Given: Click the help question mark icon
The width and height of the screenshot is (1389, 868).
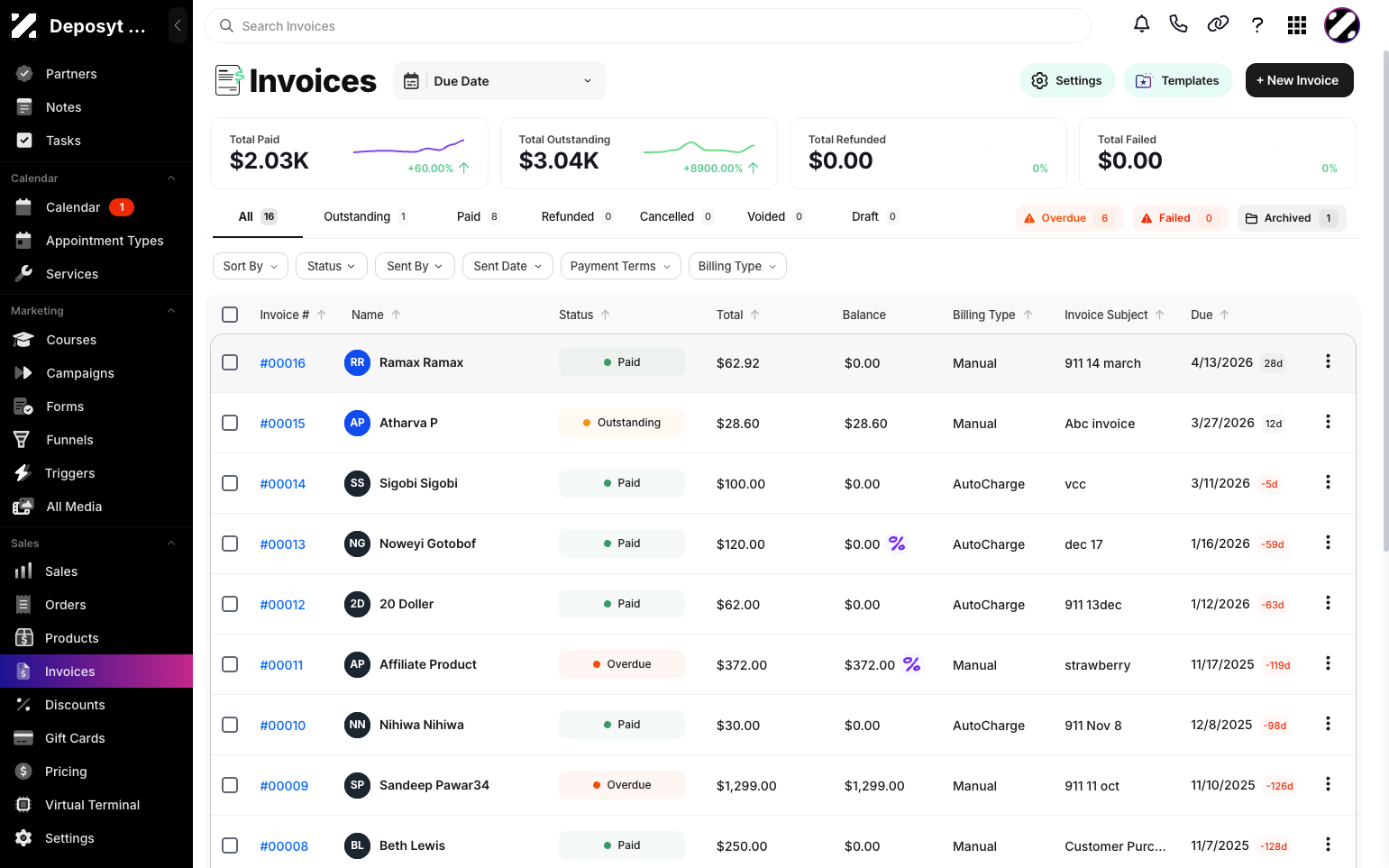Looking at the screenshot, I should click(x=1257, y=25).
